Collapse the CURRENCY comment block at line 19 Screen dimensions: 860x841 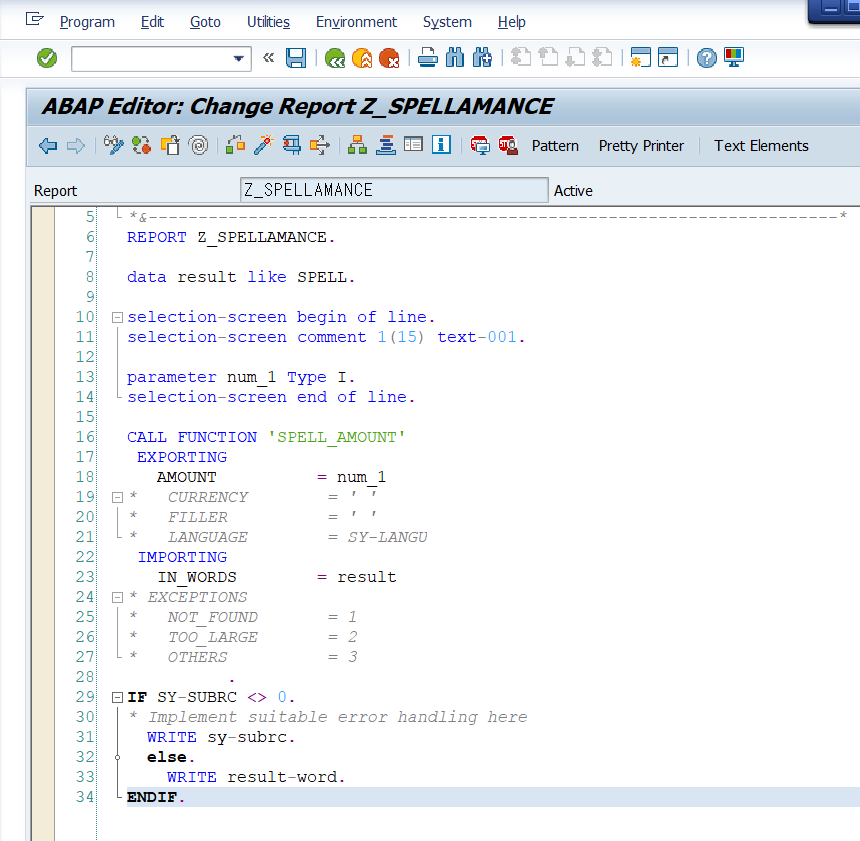tap(117, 498)
